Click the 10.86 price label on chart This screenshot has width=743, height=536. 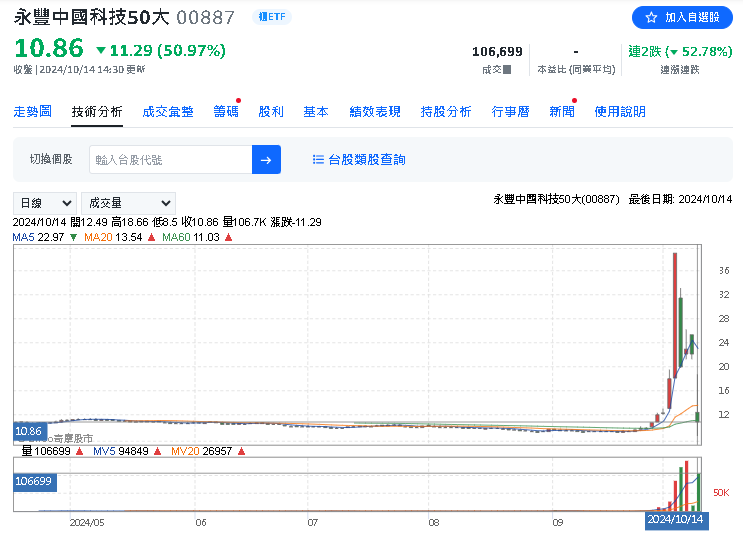30,431
